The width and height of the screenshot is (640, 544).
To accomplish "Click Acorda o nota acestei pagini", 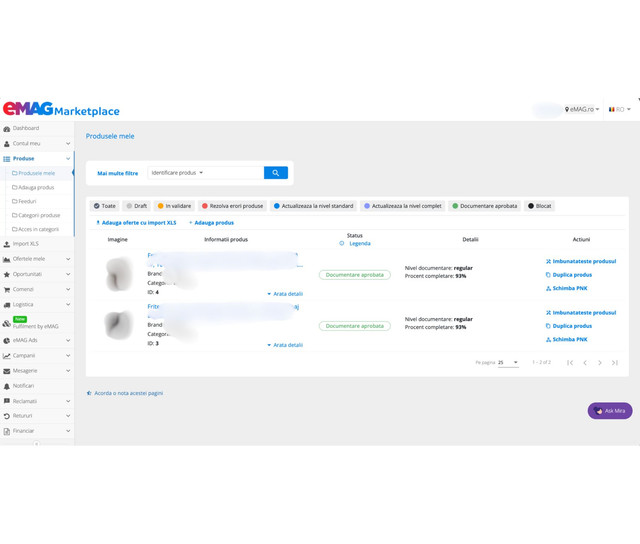I will point(129,393).
